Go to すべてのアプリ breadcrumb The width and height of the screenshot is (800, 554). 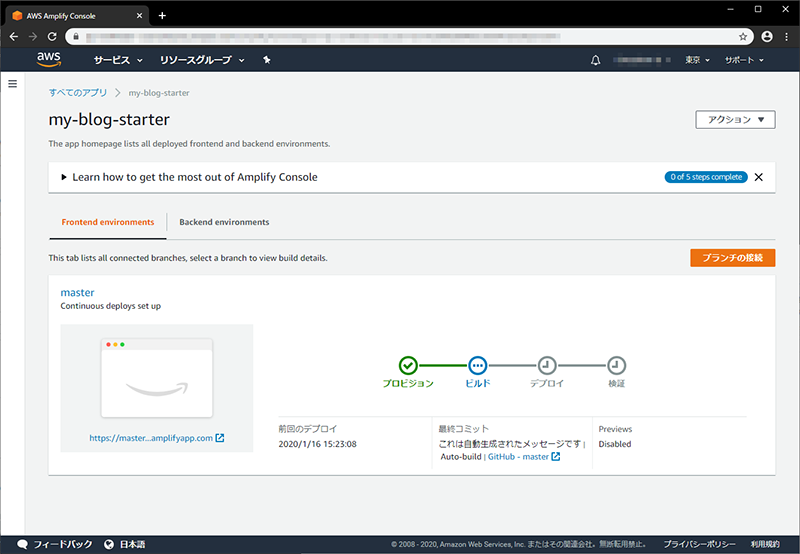[x=78, y=93]
